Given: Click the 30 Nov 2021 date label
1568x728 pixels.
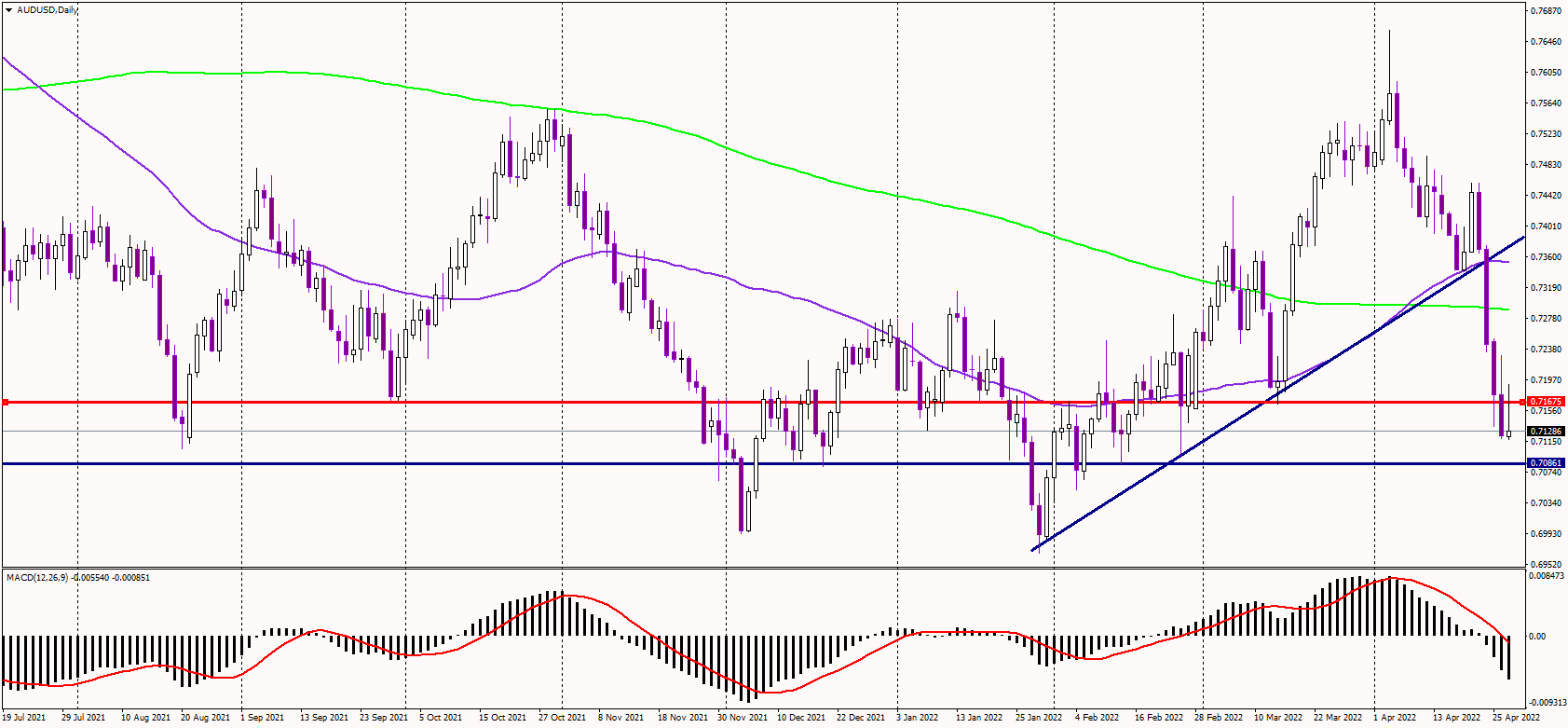Looking at the screenshot, I should [742, 718].
